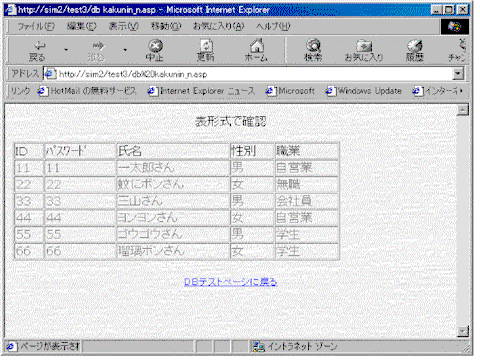
Task: Click the Forward (進む) arrow icon
Action: click(97, 46)
